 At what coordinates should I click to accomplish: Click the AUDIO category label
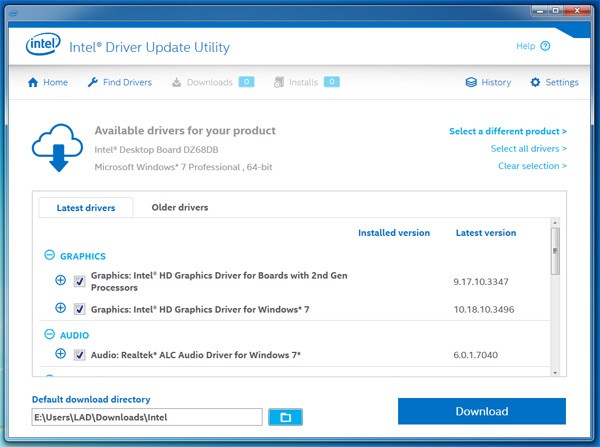pos(74,335)
